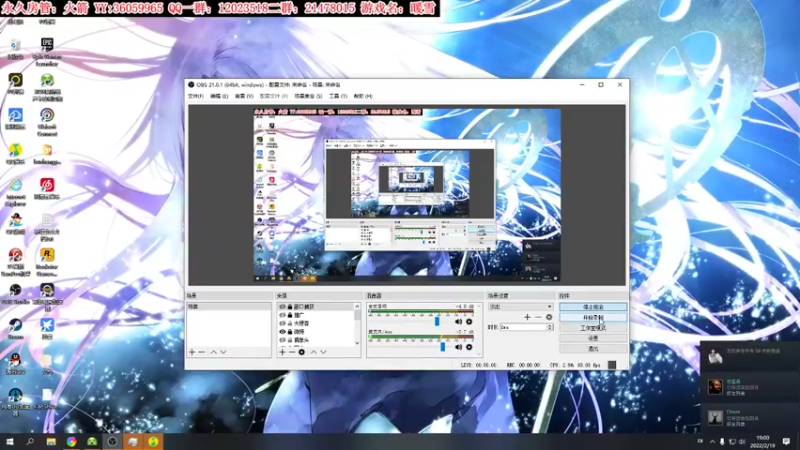Viewport: 800px width, 450px height.
Task: Toggle lock of 摄像头 source
Action: [x=290, y=340]
